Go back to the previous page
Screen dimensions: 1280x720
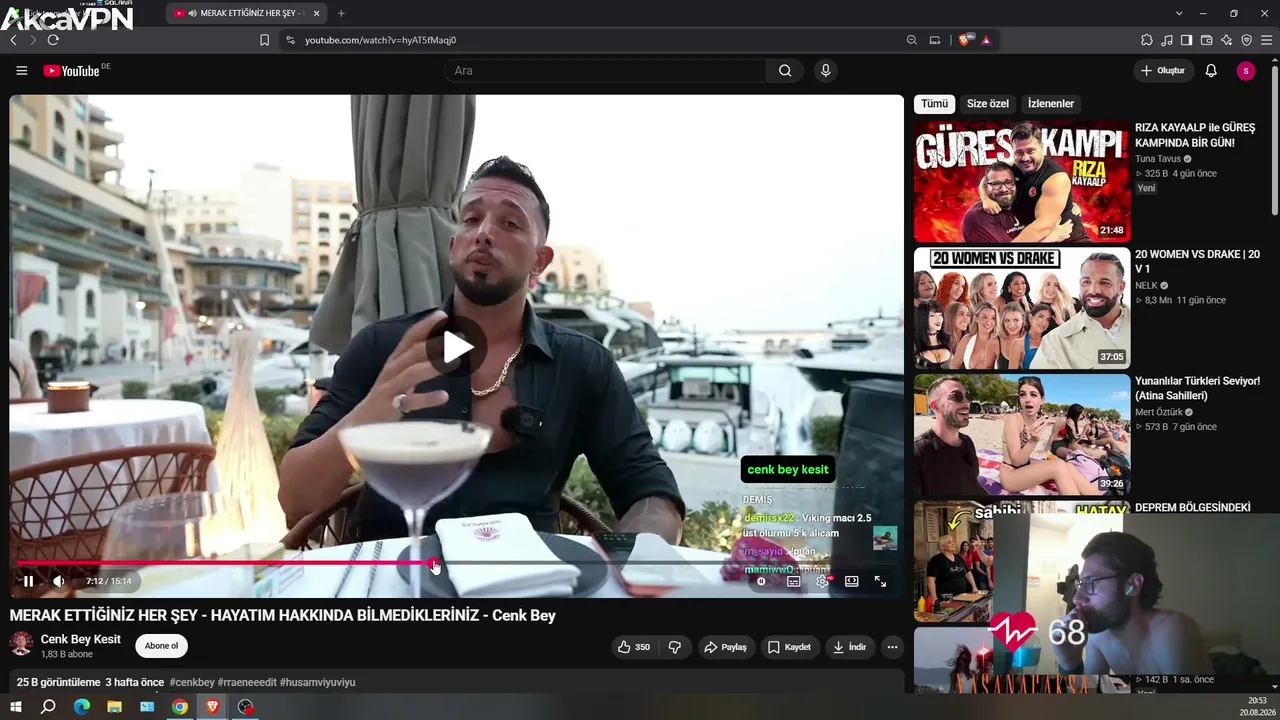click(x=13, y=40)
